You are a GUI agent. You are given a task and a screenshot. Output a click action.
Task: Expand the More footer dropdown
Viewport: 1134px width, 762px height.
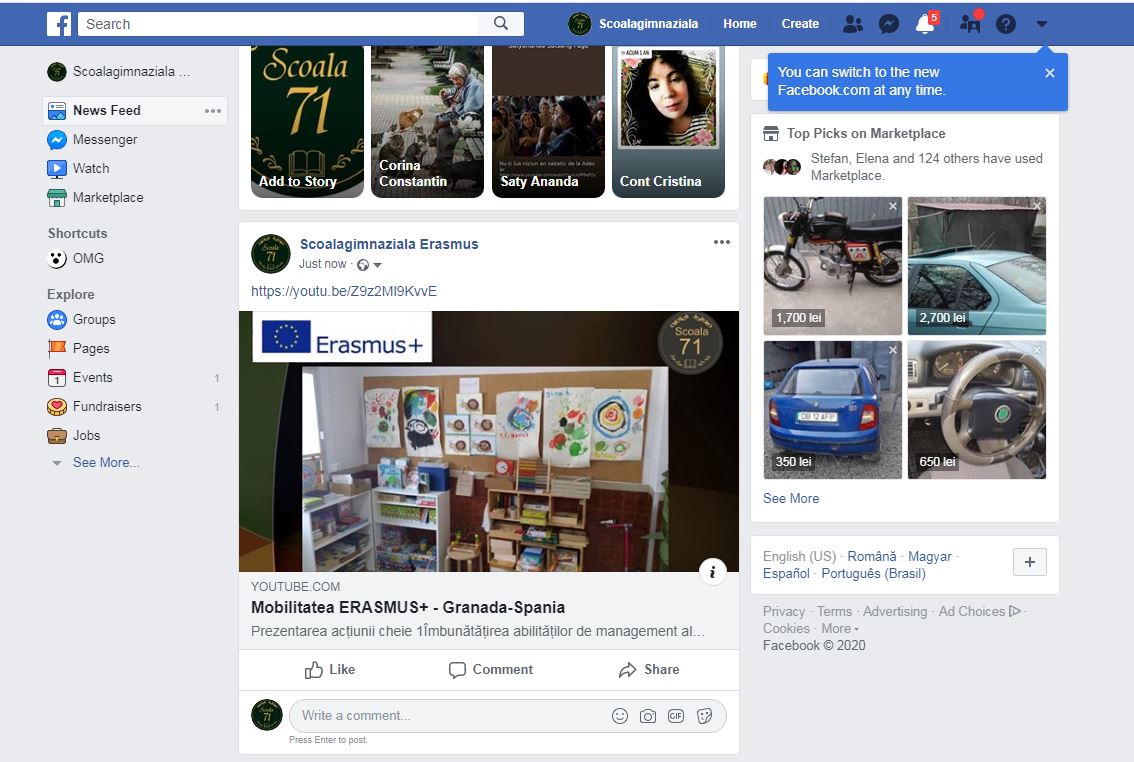coord(840,628)
